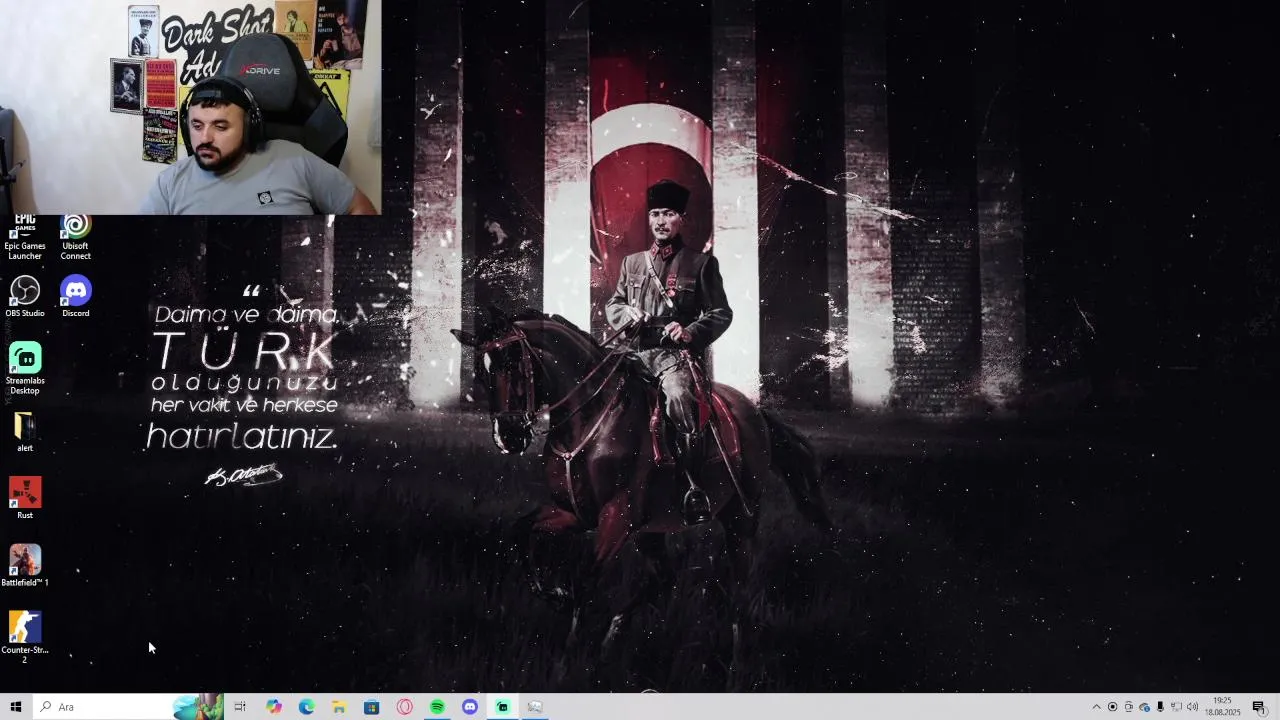
Task: Open the notification action center
Action: coord(1259,707)
